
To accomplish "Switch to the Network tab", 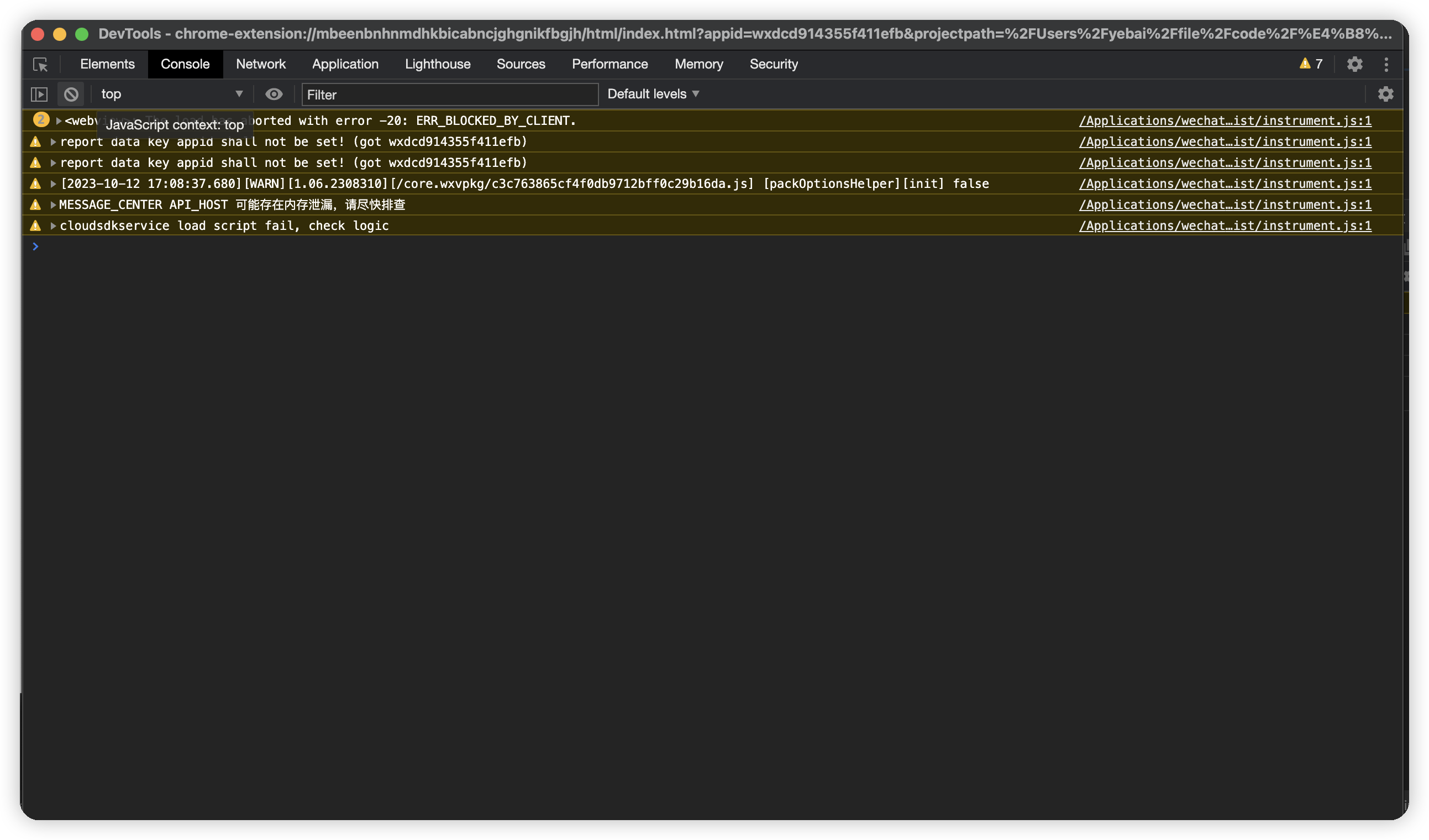I will click(260, 64).
